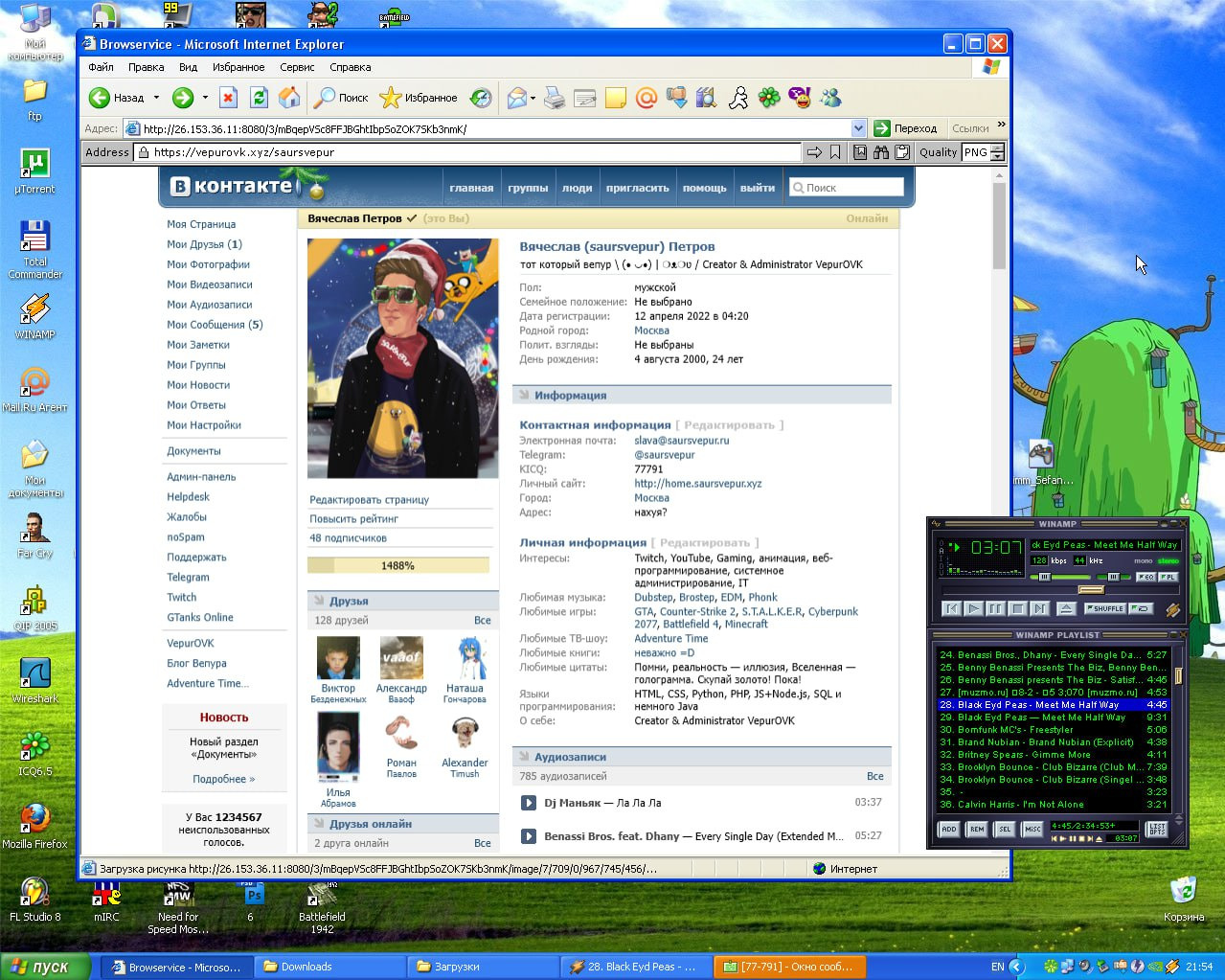The height and width of the screenshot is (980, 1225).
Task: Stop page loading with red X icon
Action: pos(228,98)
